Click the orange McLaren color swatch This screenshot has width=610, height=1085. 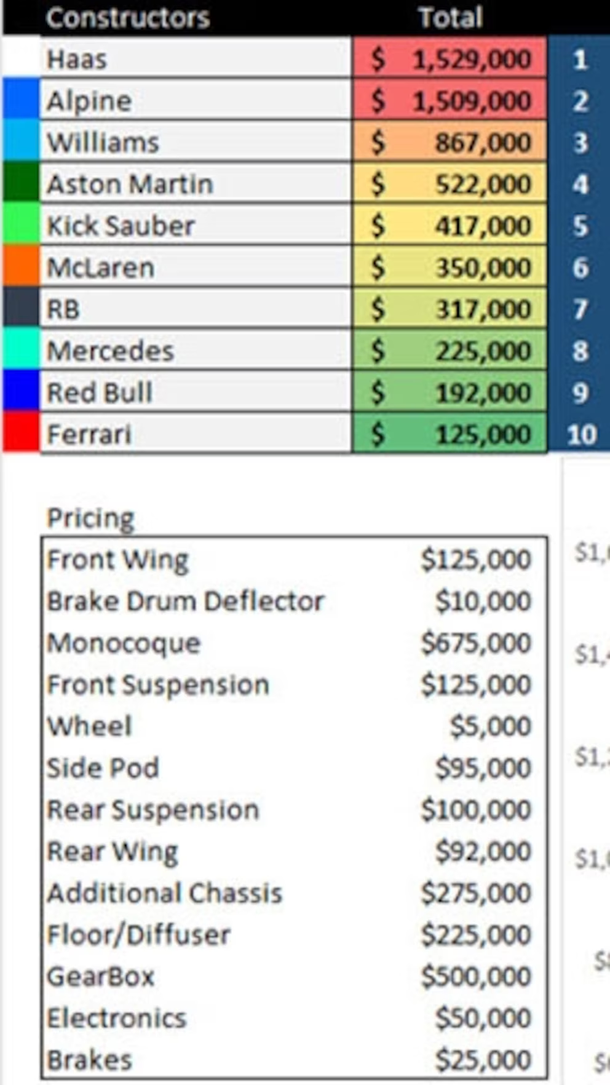click(20, 268)
